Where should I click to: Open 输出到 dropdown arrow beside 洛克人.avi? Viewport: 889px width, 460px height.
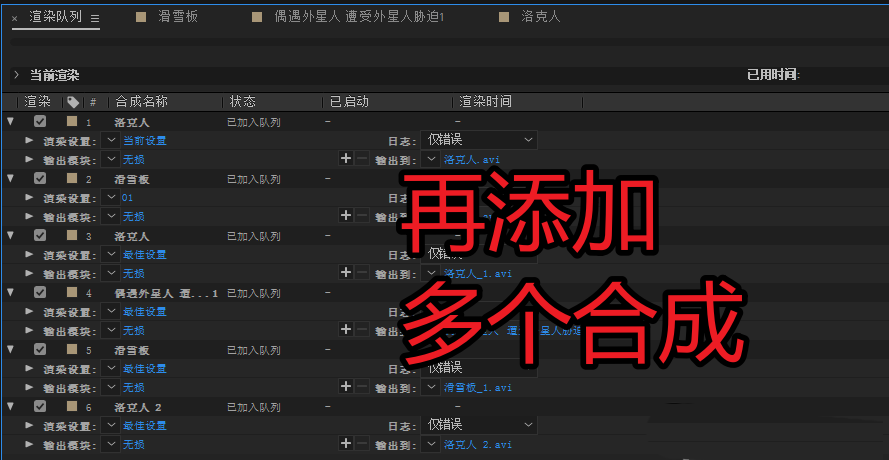tap(432, 159)
